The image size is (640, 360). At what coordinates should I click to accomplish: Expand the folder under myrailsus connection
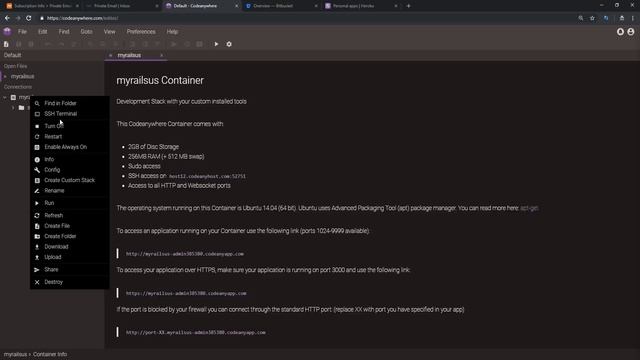click(x=13, y=108)
